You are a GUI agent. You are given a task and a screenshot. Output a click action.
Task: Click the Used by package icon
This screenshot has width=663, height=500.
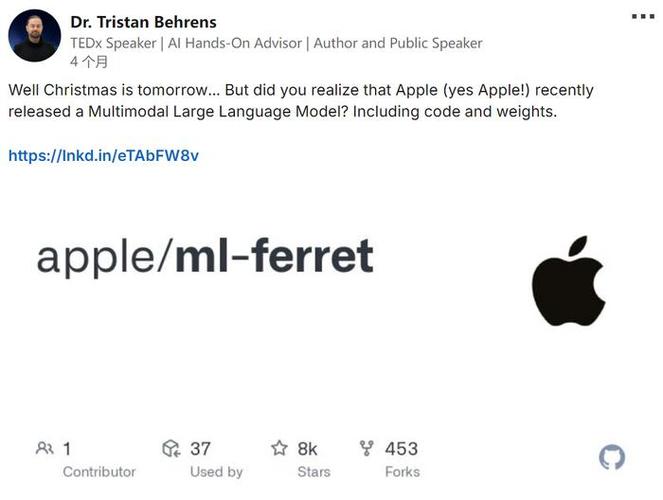pos(172,449)
